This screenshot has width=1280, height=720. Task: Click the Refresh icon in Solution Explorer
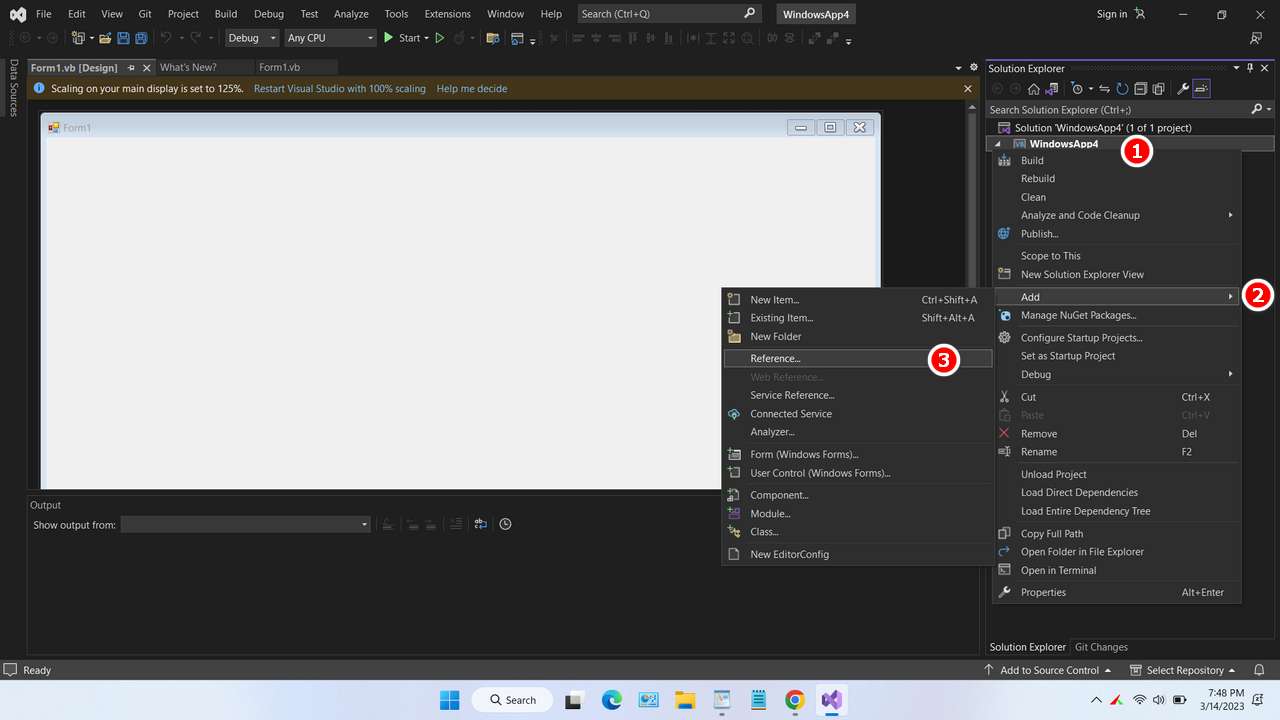pos(1122,89)
